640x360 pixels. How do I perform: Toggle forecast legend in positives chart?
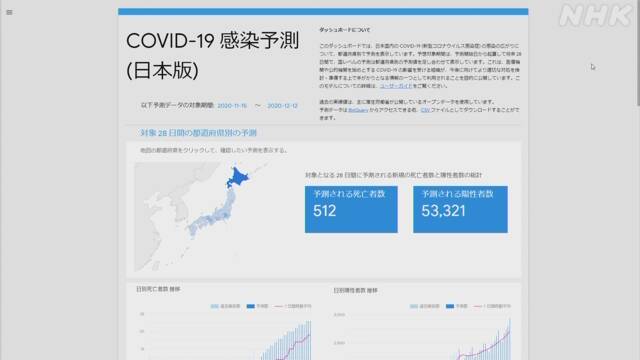point(456,306)
